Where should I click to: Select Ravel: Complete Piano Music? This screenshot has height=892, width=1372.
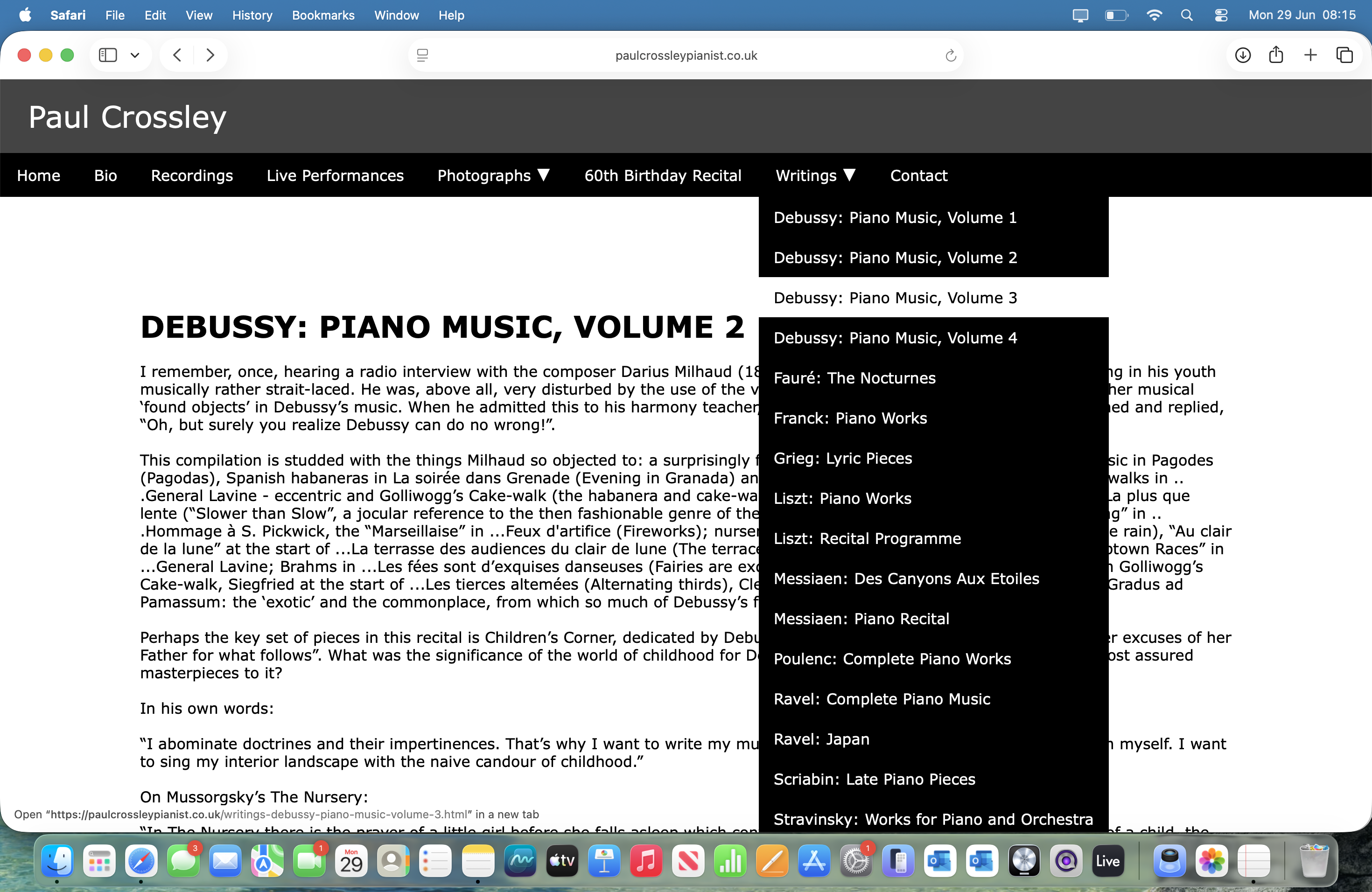[x=933, y=699]
